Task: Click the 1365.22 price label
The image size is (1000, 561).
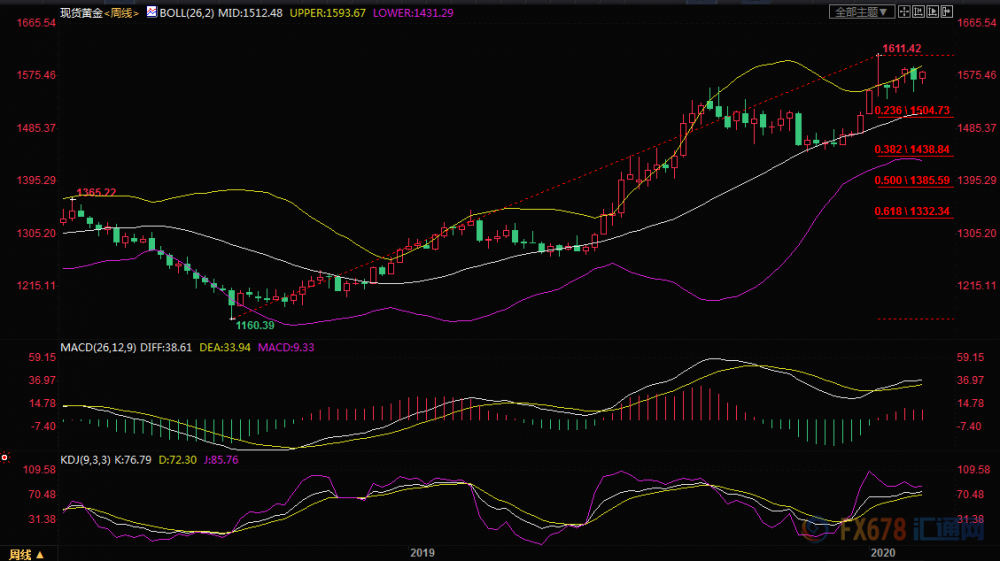Action: pos(96,193)
